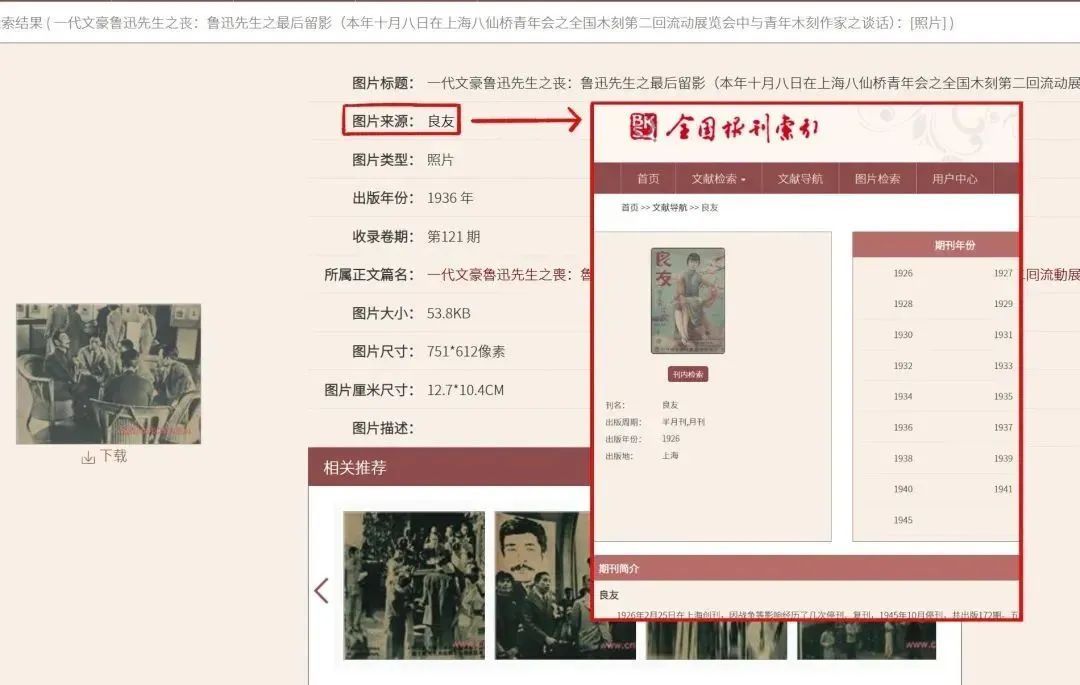Expand the 文献检索 dropdown menu
Viewport: 1080px width, 685px height.
click(718, 179)
